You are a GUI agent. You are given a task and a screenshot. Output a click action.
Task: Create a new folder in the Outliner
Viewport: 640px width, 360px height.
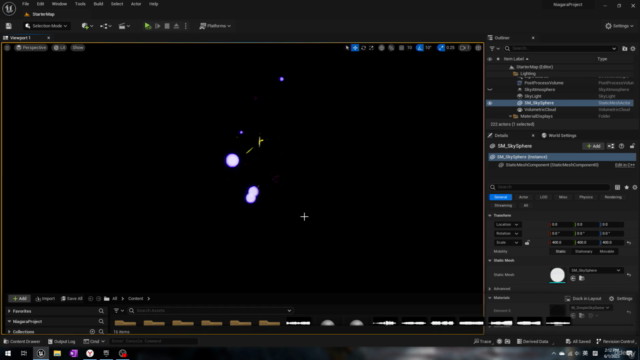pos(624,49)
